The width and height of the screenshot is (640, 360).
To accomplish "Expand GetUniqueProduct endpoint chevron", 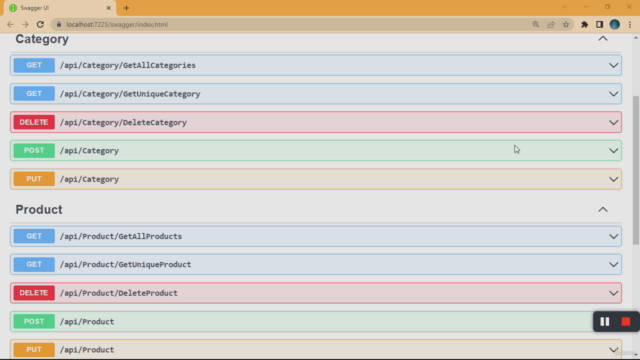I will click(613, 264).
